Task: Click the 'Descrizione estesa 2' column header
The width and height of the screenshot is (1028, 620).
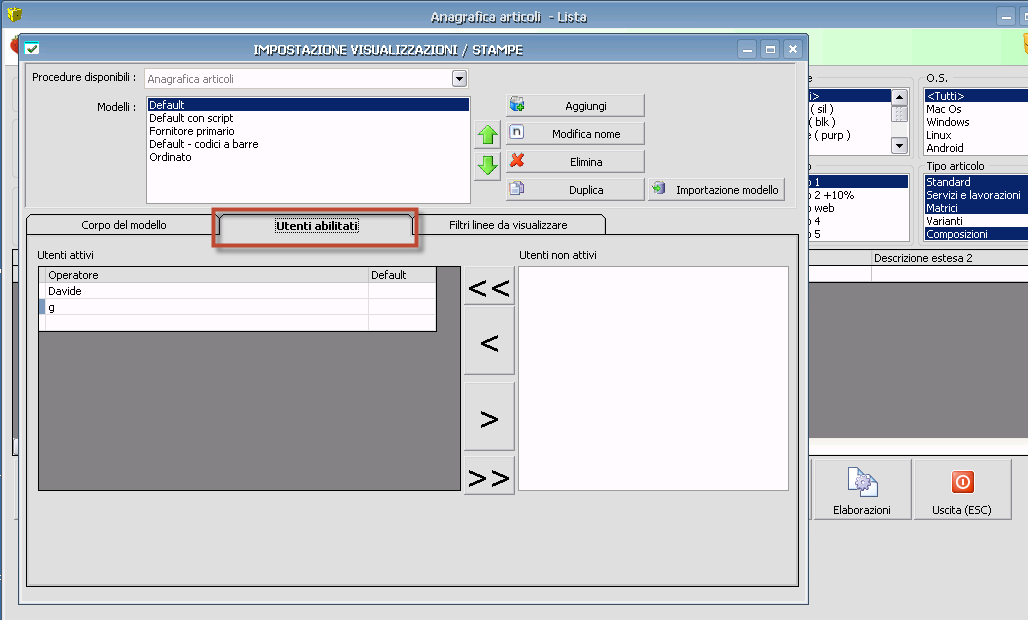Action: click(x=949, y=258)
